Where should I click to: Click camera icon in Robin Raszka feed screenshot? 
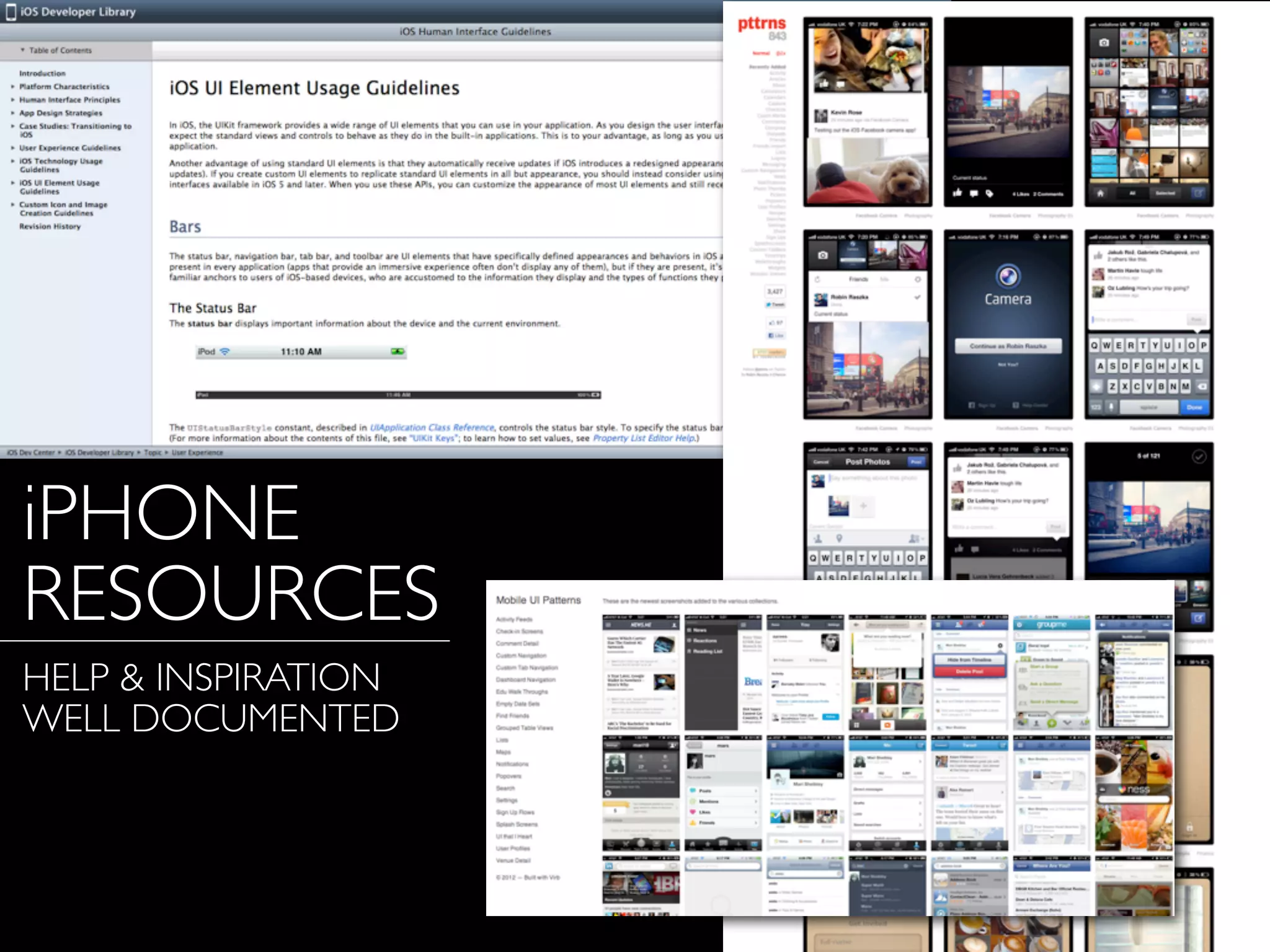click(822, 255)
